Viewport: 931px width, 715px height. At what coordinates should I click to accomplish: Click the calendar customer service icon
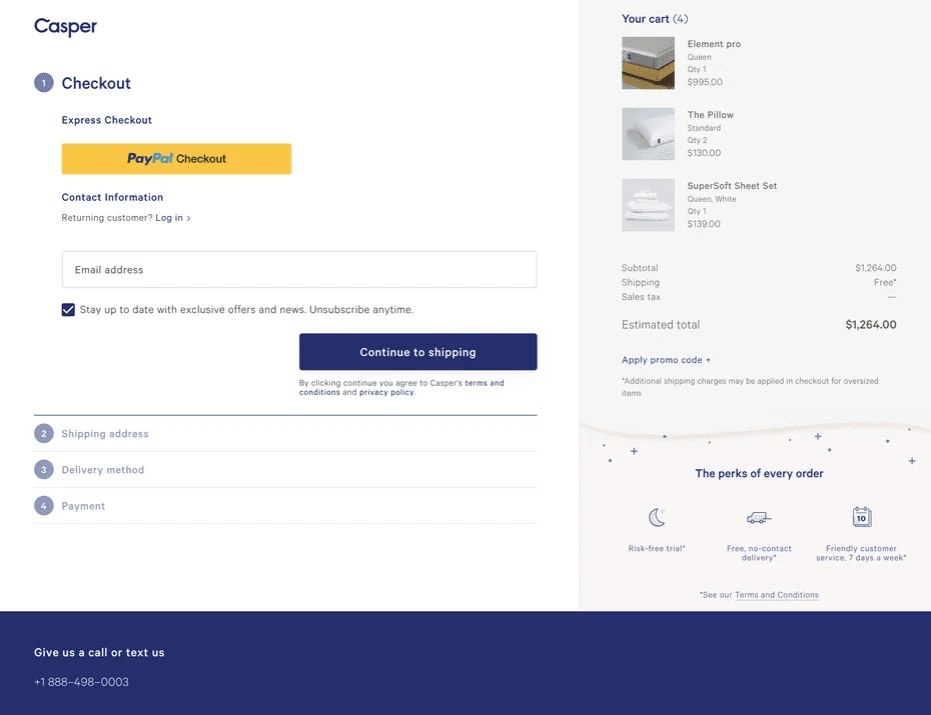pyautogui.click(x=861, y=517)
